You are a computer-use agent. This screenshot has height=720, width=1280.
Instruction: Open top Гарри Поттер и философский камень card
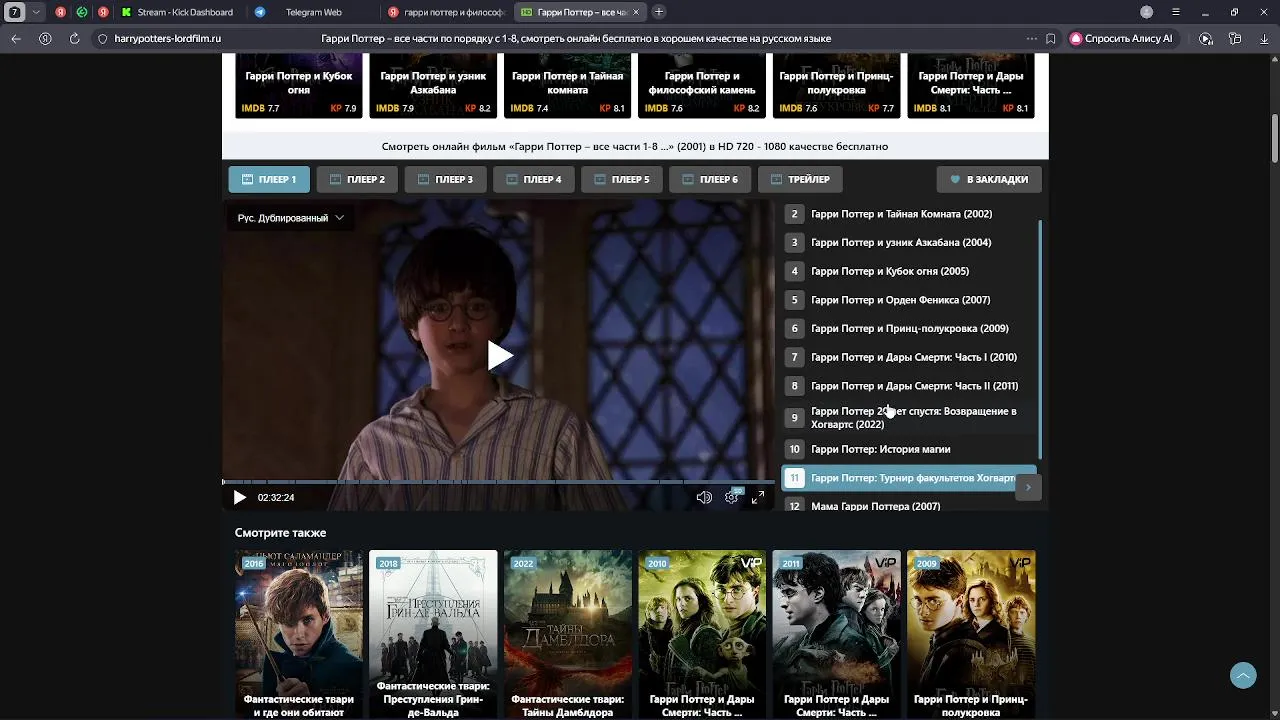[702, 86]
